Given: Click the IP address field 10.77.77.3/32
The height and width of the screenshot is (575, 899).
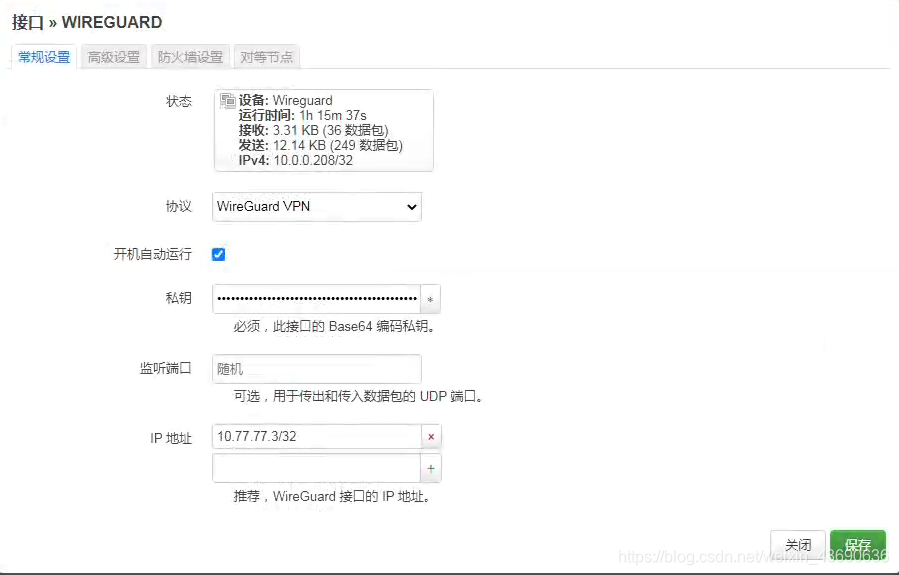Looking at the screenshot, I should tap(316, 436).
